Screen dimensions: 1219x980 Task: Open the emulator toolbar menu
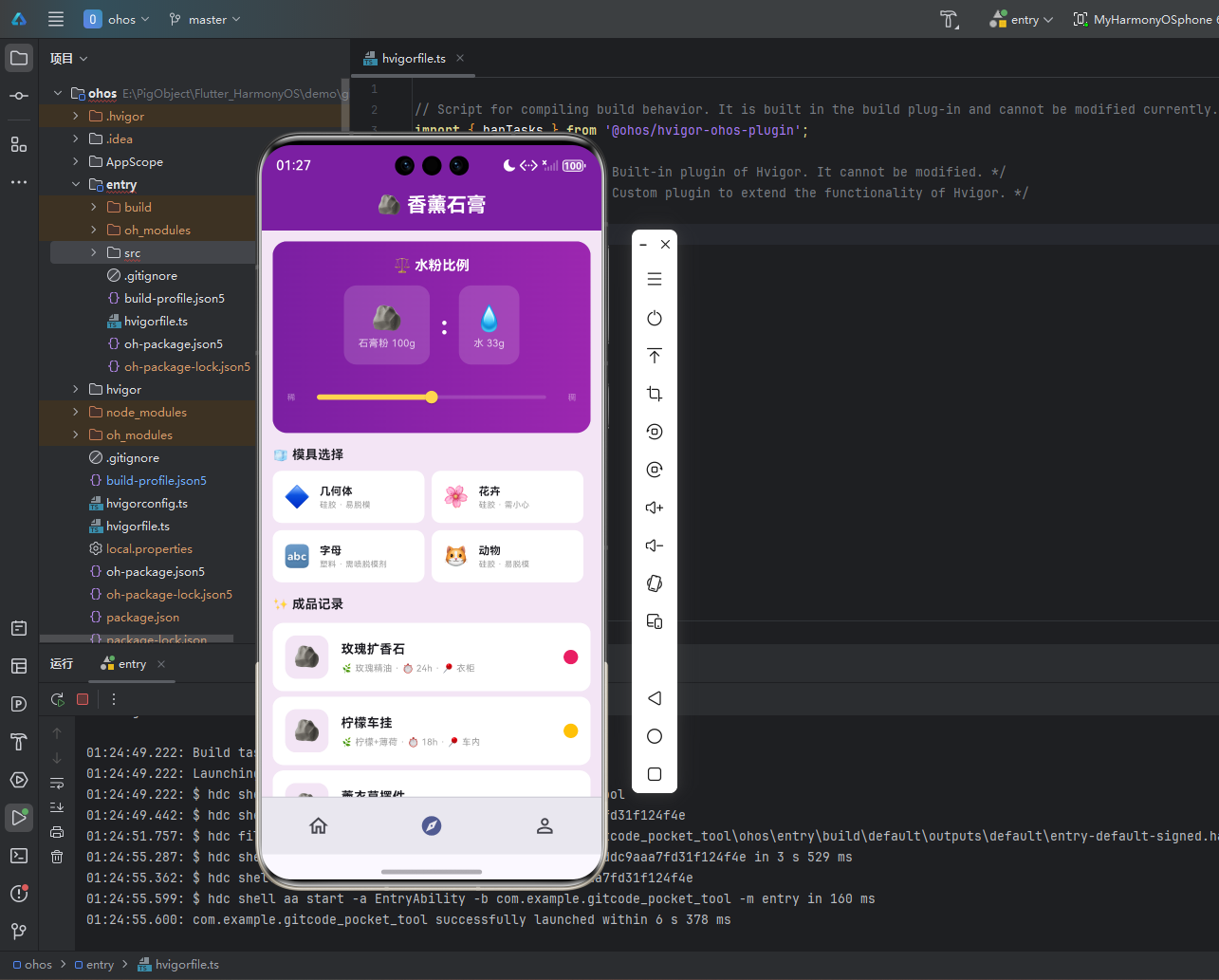655,279
